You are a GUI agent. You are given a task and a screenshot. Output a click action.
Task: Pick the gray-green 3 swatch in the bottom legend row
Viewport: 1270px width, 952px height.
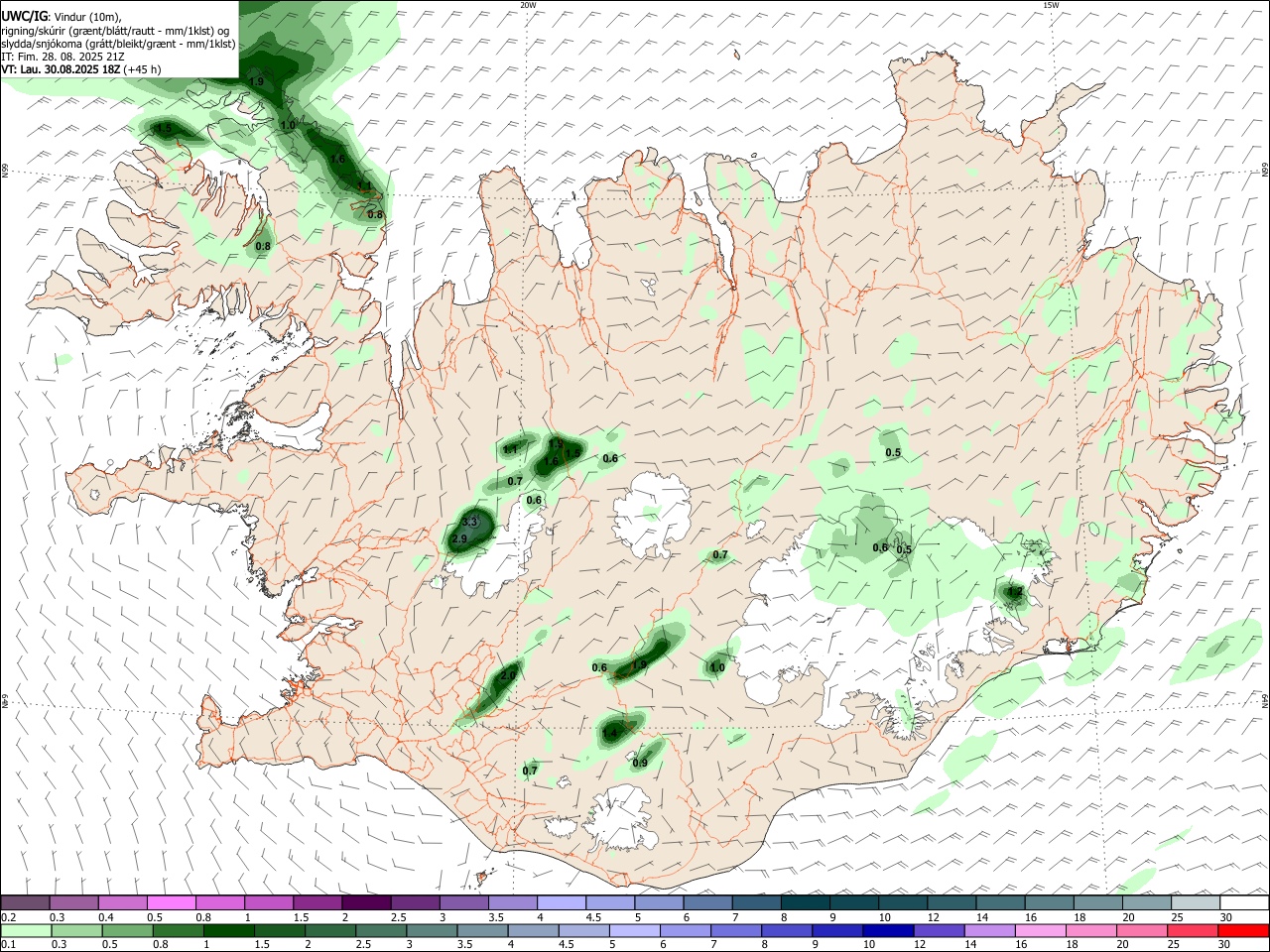432,930
